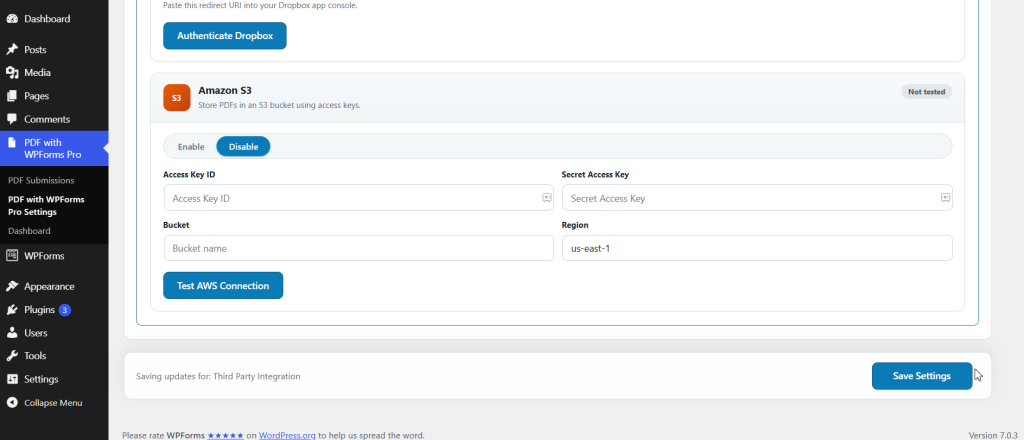Click Collapse Menu label
Viewport: 1024px width, 440px height.
(x=54, y=403)
